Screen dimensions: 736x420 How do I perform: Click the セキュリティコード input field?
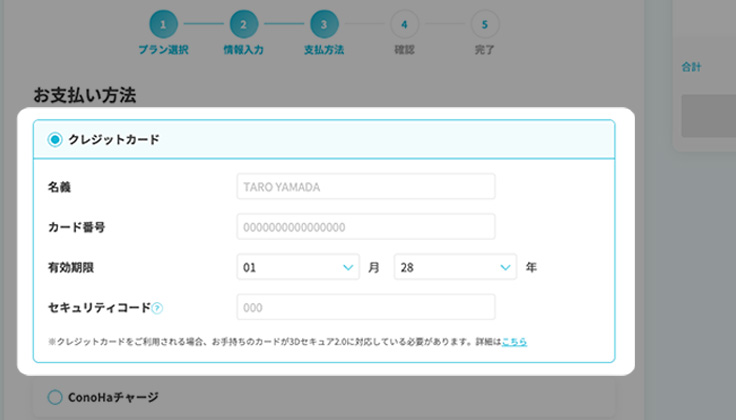click(366, 307)
